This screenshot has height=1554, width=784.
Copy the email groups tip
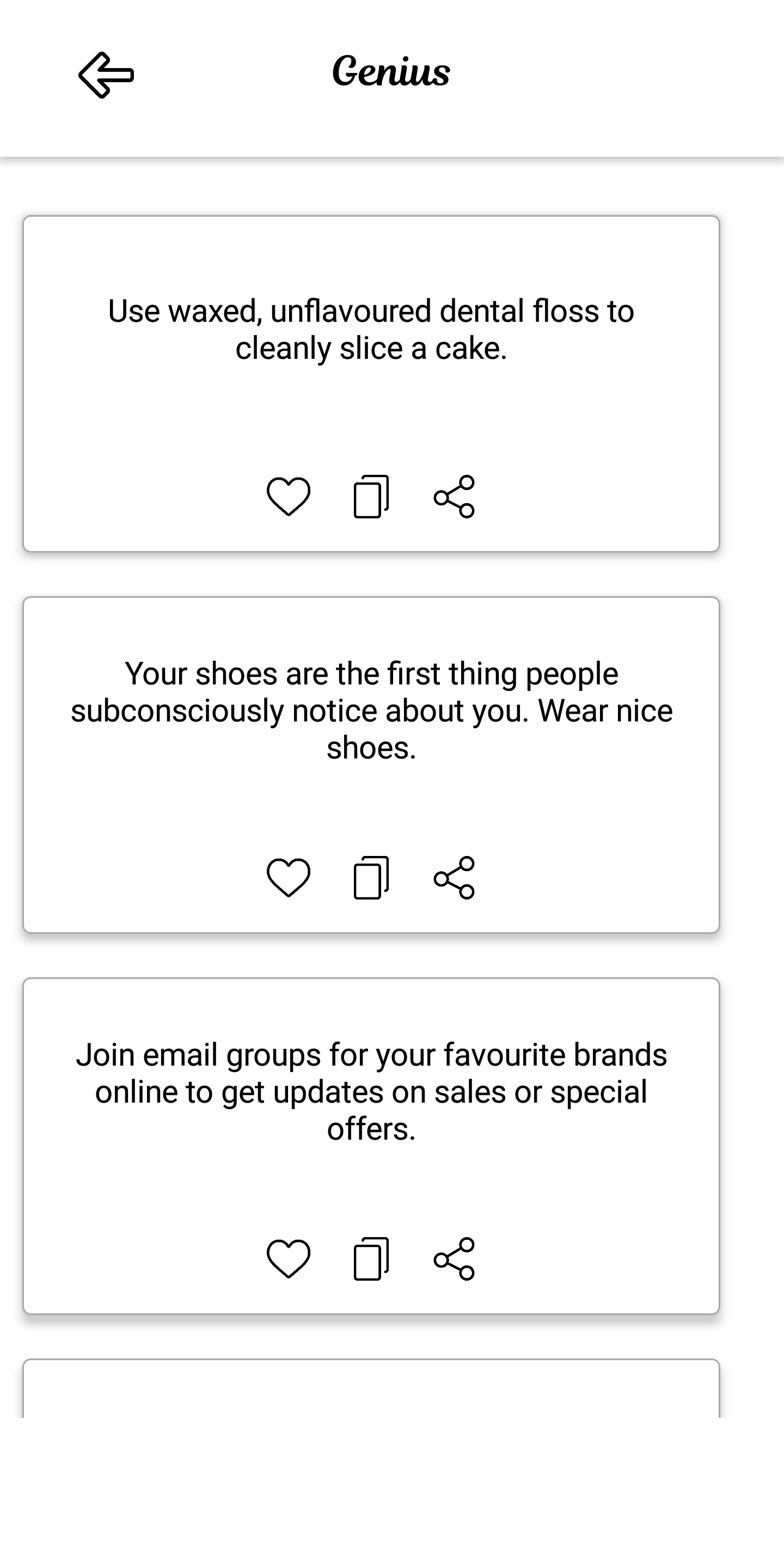(371, 1259)
